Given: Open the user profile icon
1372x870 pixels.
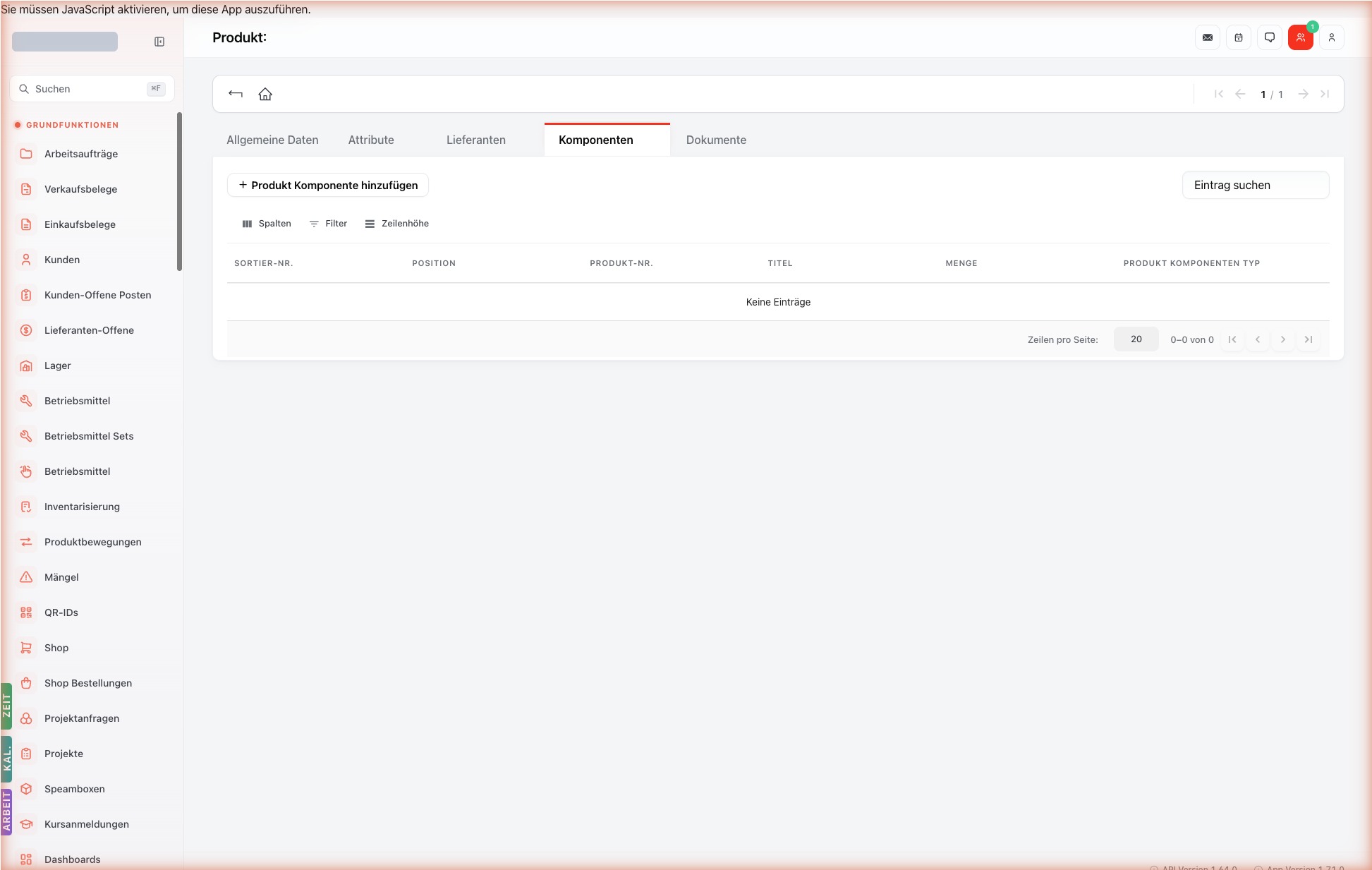Looking at the screenshot, I should (1332, 37).
